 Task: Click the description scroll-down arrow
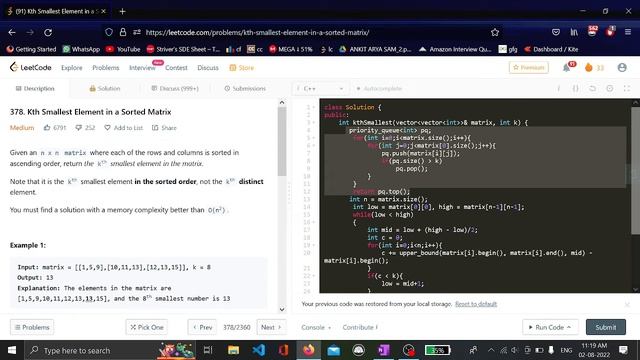click(282, 309)
